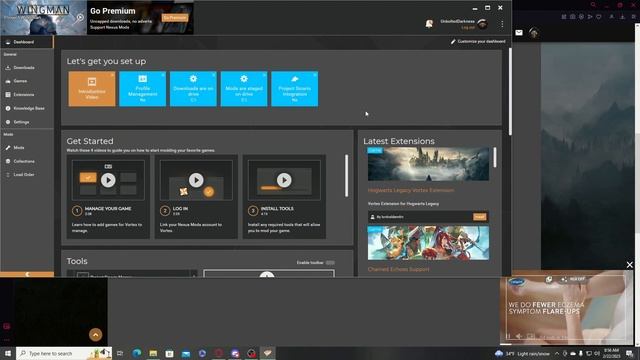Click the search icon in the browser window
Screen dimensions: 640x360
click(x=593, y=5)
